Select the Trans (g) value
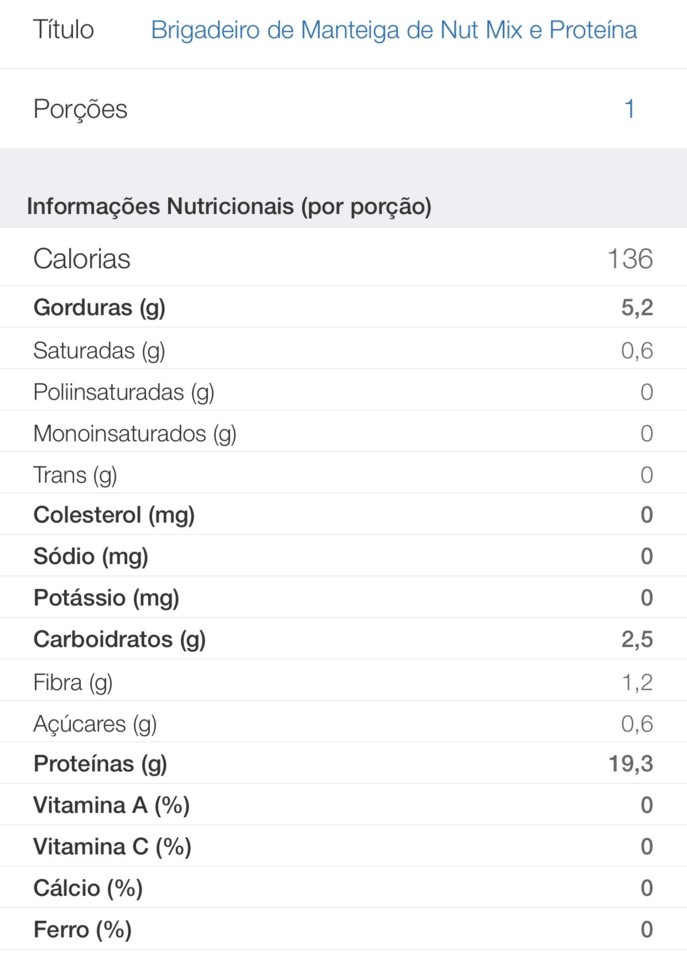The width and height of the screenshot is (687, 960). [x=646, y=475]
